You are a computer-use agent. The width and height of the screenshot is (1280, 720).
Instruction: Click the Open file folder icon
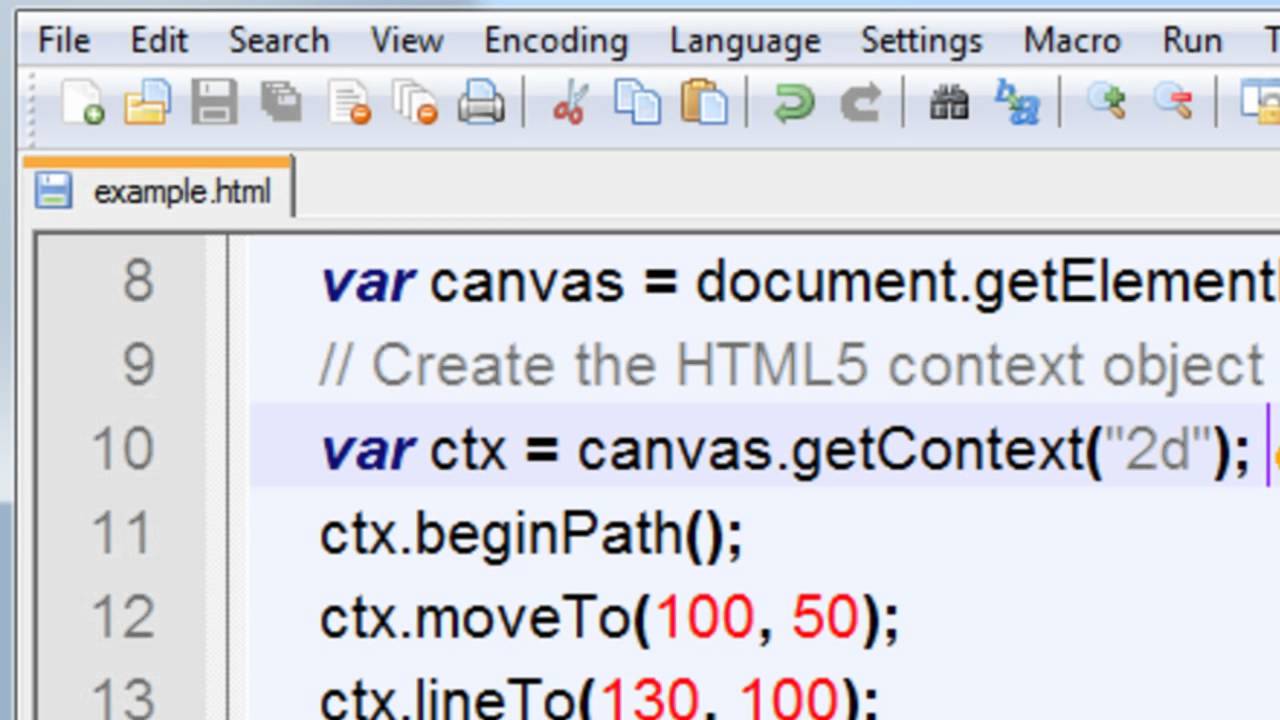[x=148, y=102]
